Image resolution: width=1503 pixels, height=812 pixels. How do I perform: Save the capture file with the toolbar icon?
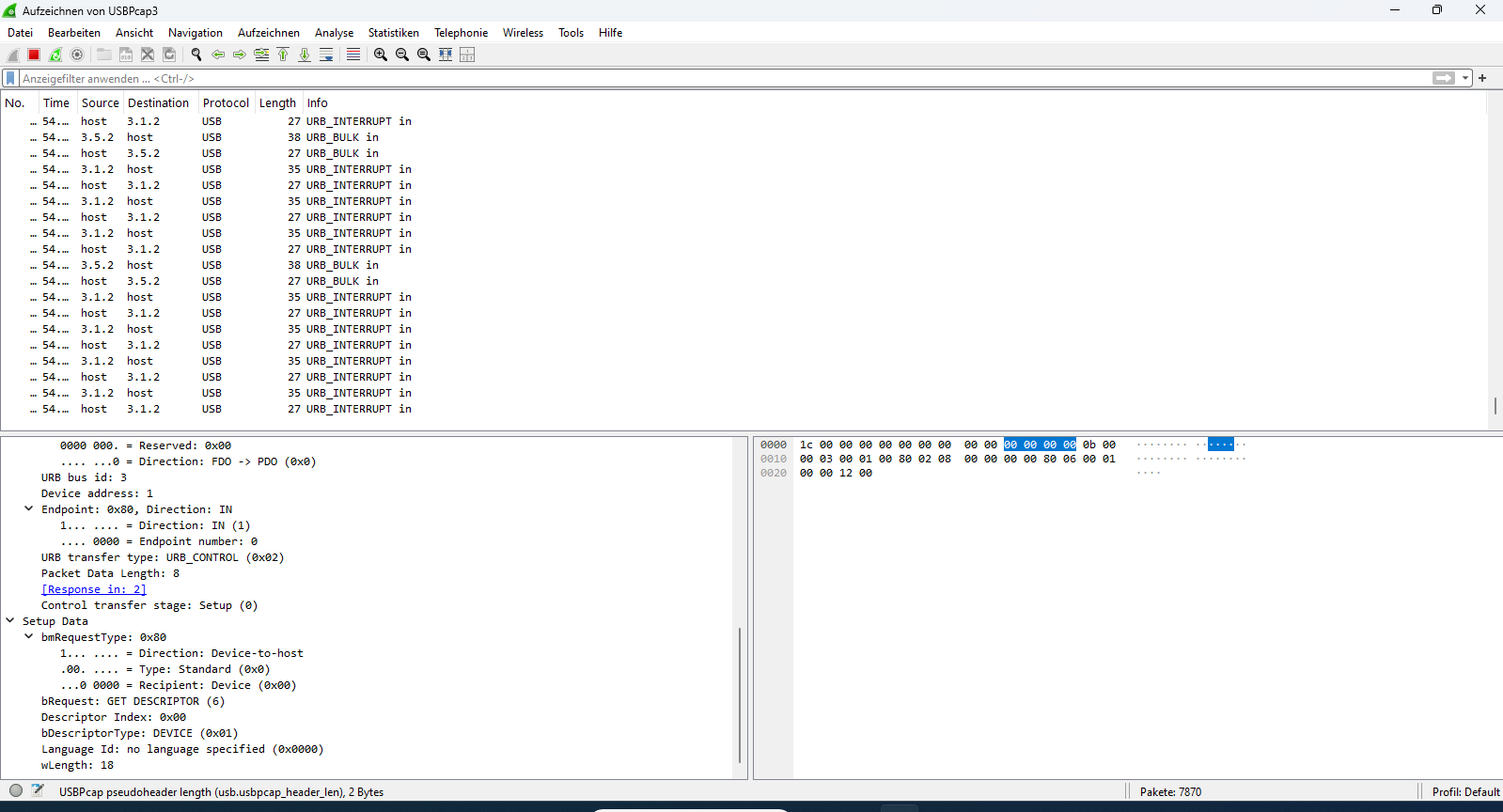coord(126,55)
